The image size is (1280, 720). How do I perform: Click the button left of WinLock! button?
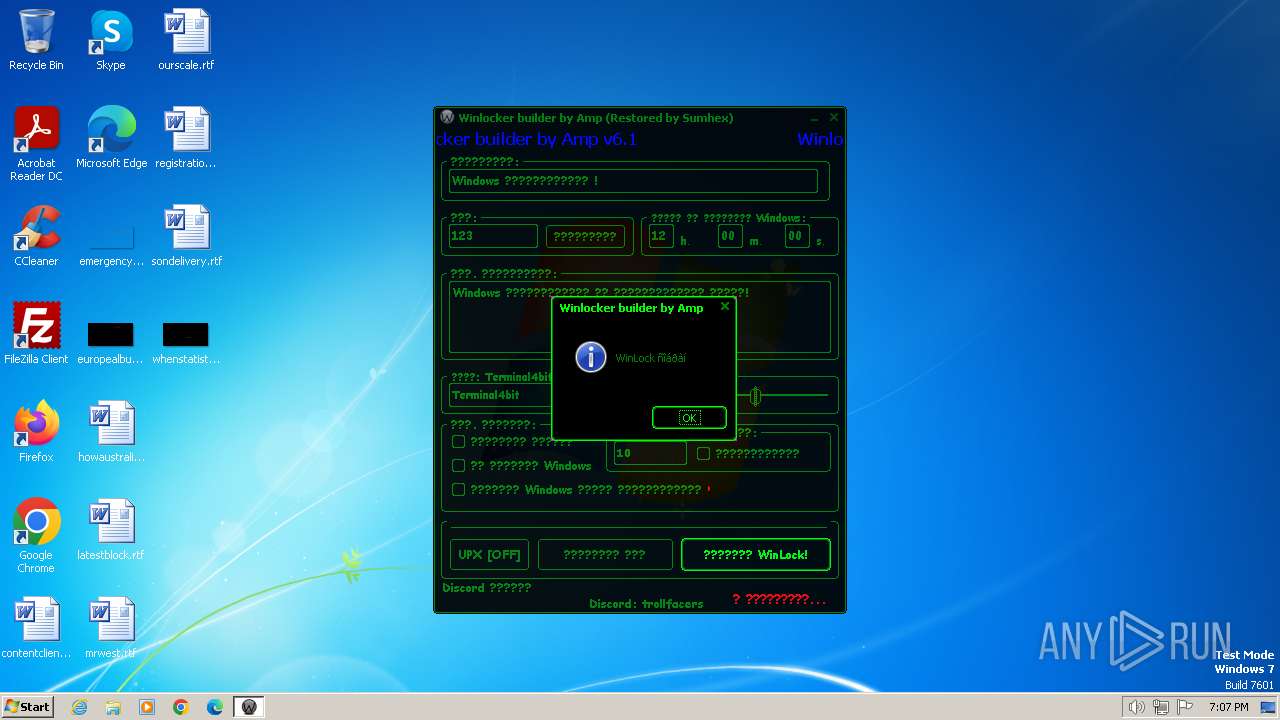tap(605, 554)
